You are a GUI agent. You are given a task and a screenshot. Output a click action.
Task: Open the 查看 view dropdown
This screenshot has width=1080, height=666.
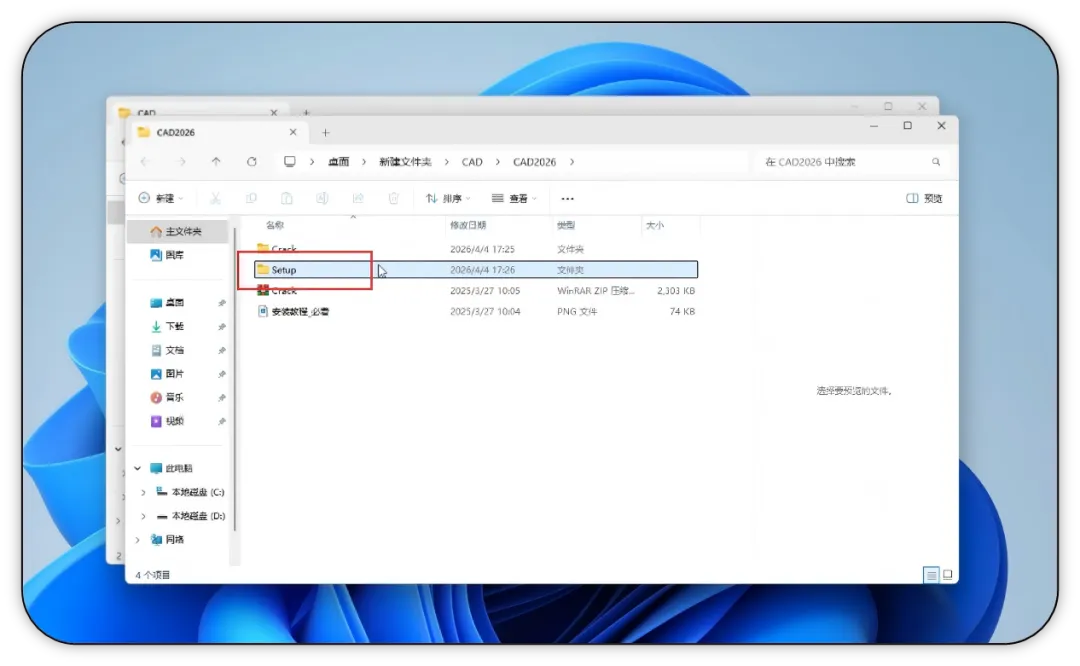click(514, 198)
